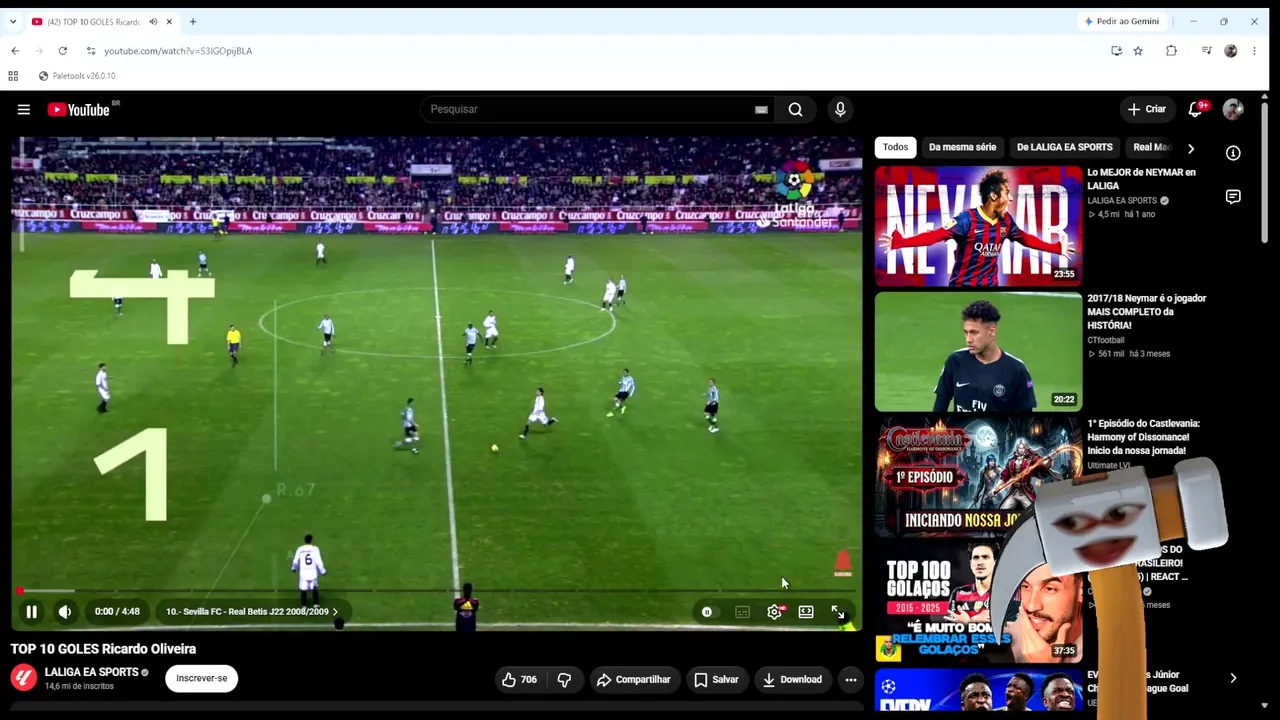The image size is (1280, 720).
Task: Open the comments panel icon in sidebar
Action: click(x=1233, y=197)
